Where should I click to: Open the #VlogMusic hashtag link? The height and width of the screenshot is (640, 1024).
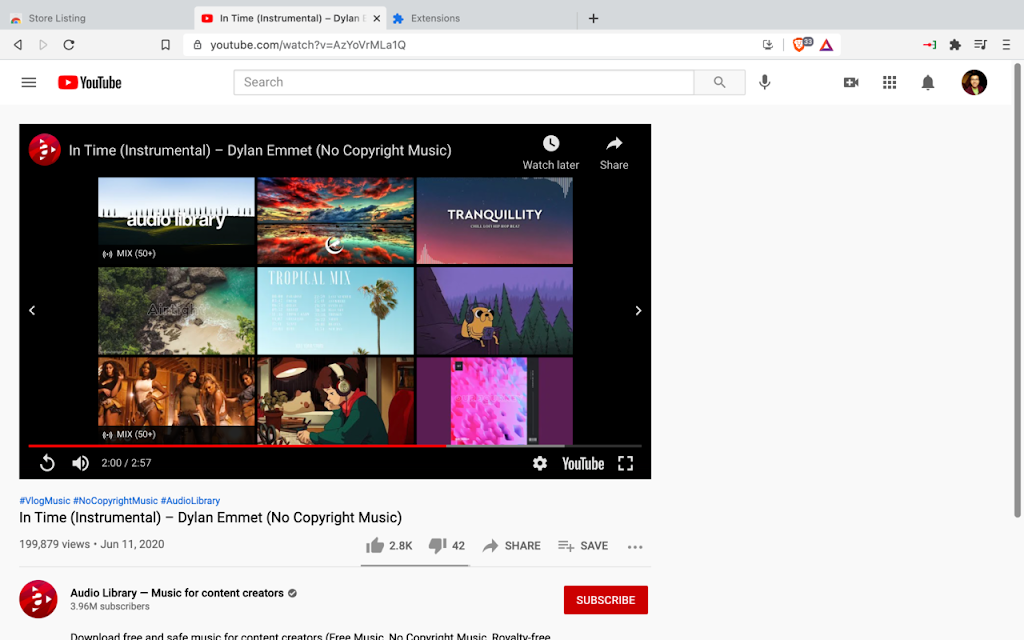(x=44, y=501)
